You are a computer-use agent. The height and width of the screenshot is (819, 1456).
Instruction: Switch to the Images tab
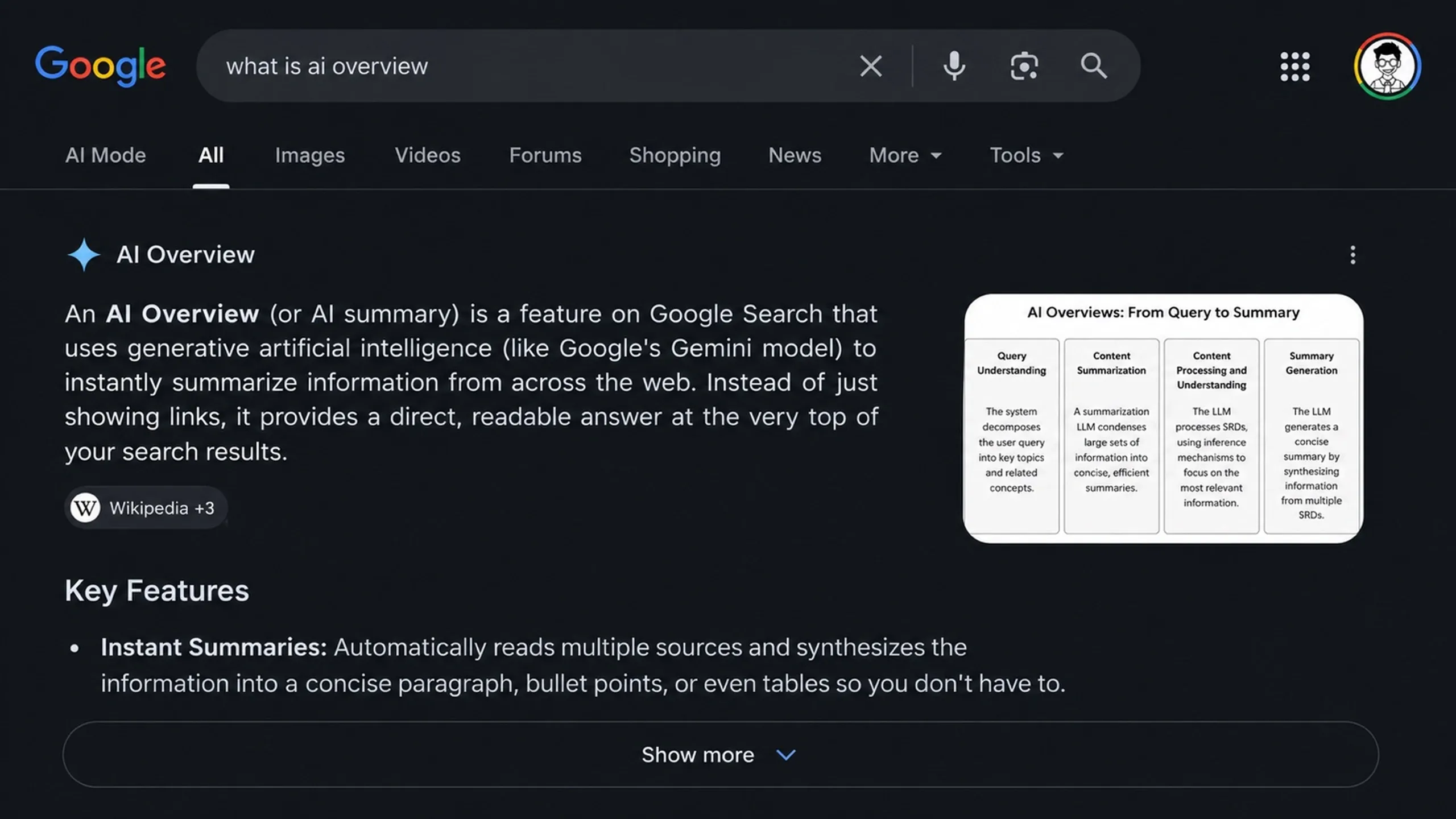point(309,155)
